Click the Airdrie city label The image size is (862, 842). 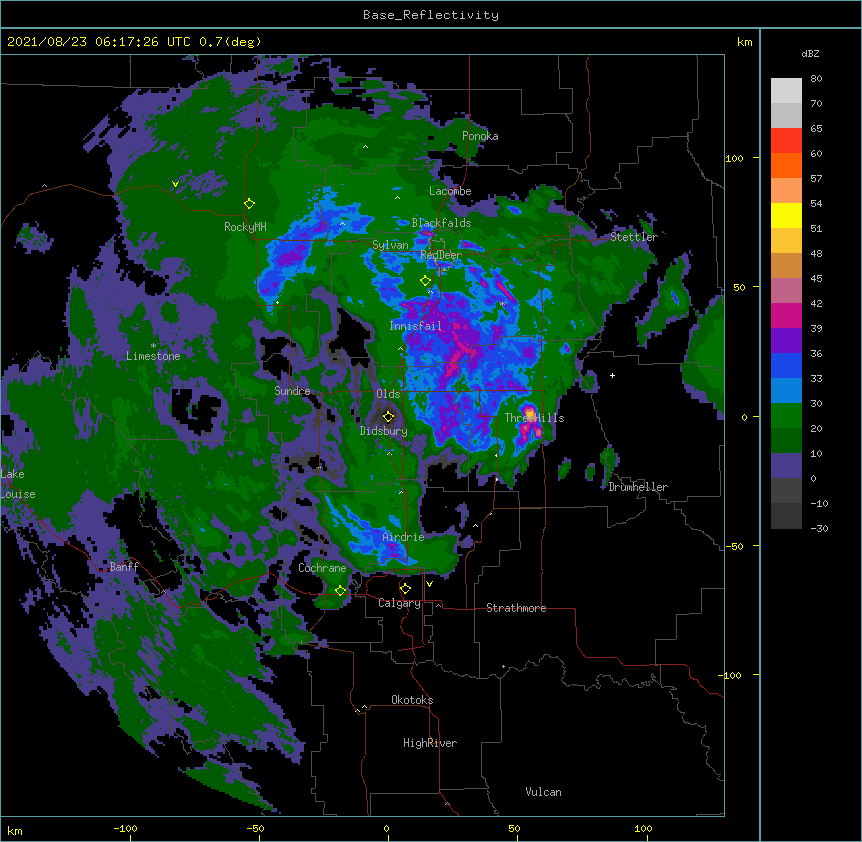(x=403, y=537)
